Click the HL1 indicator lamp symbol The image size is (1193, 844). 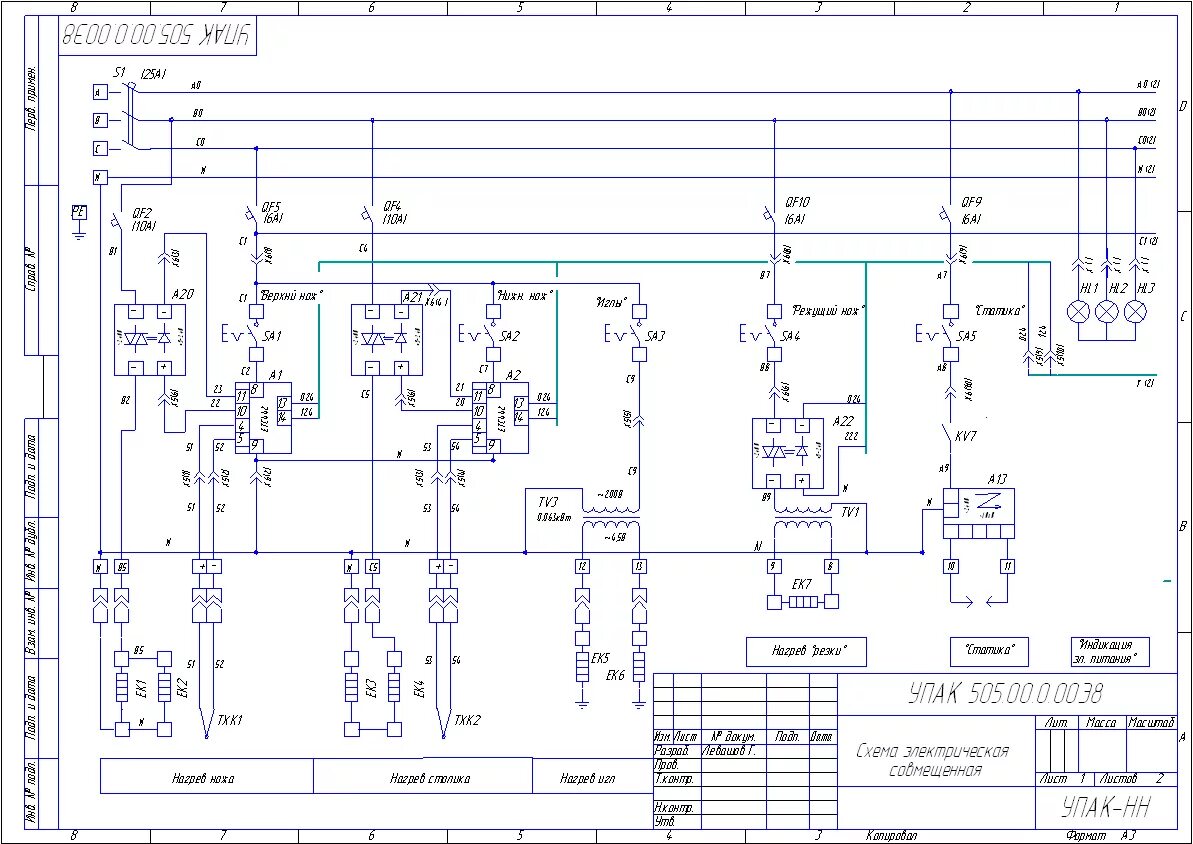pos(1079,312)
